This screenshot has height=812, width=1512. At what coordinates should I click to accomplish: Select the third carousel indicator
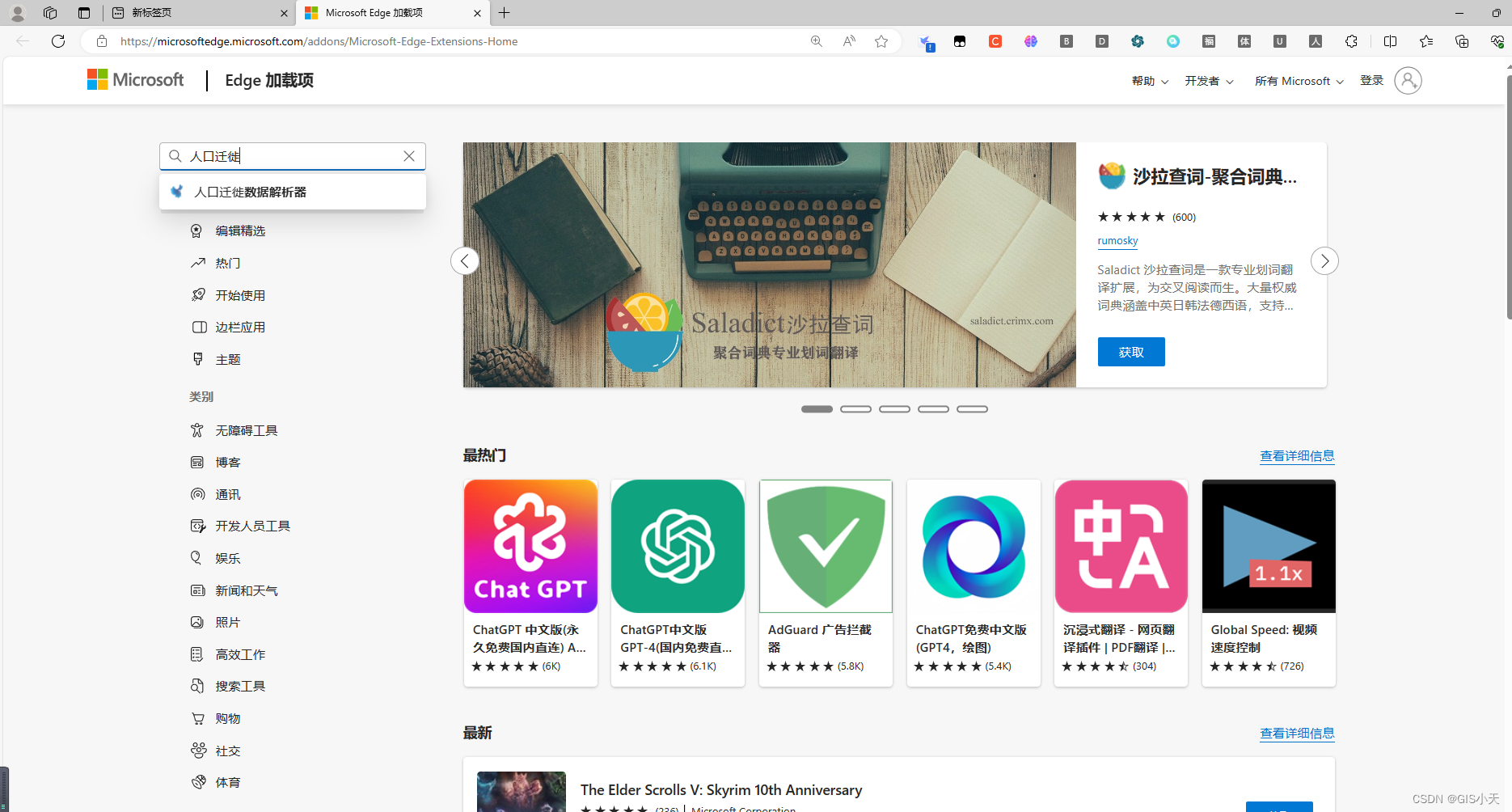click(x=894, y=409)
